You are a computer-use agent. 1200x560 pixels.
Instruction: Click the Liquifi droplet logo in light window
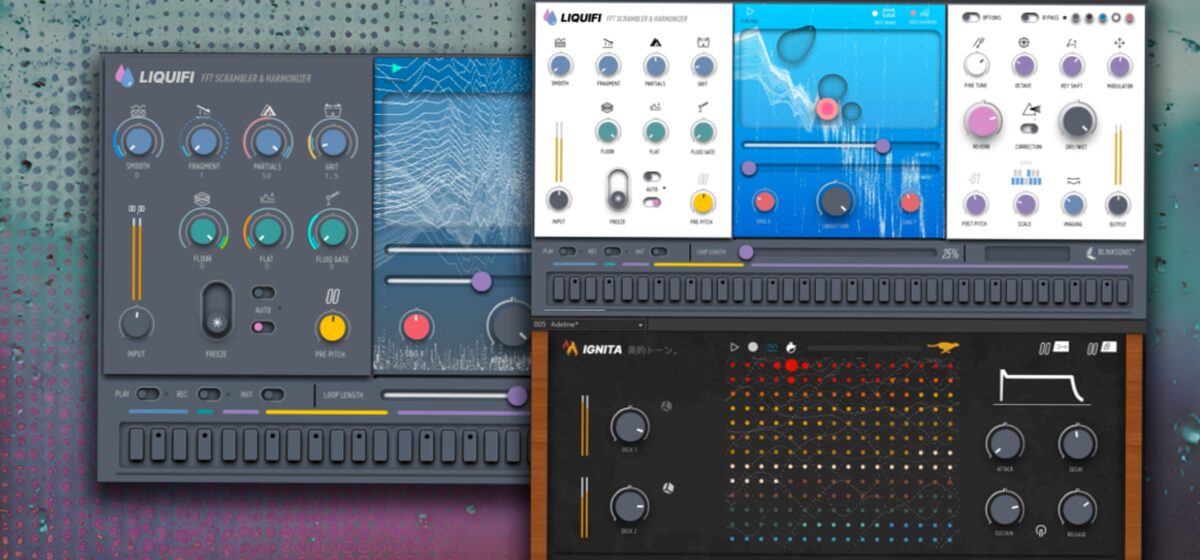[550, 17]
